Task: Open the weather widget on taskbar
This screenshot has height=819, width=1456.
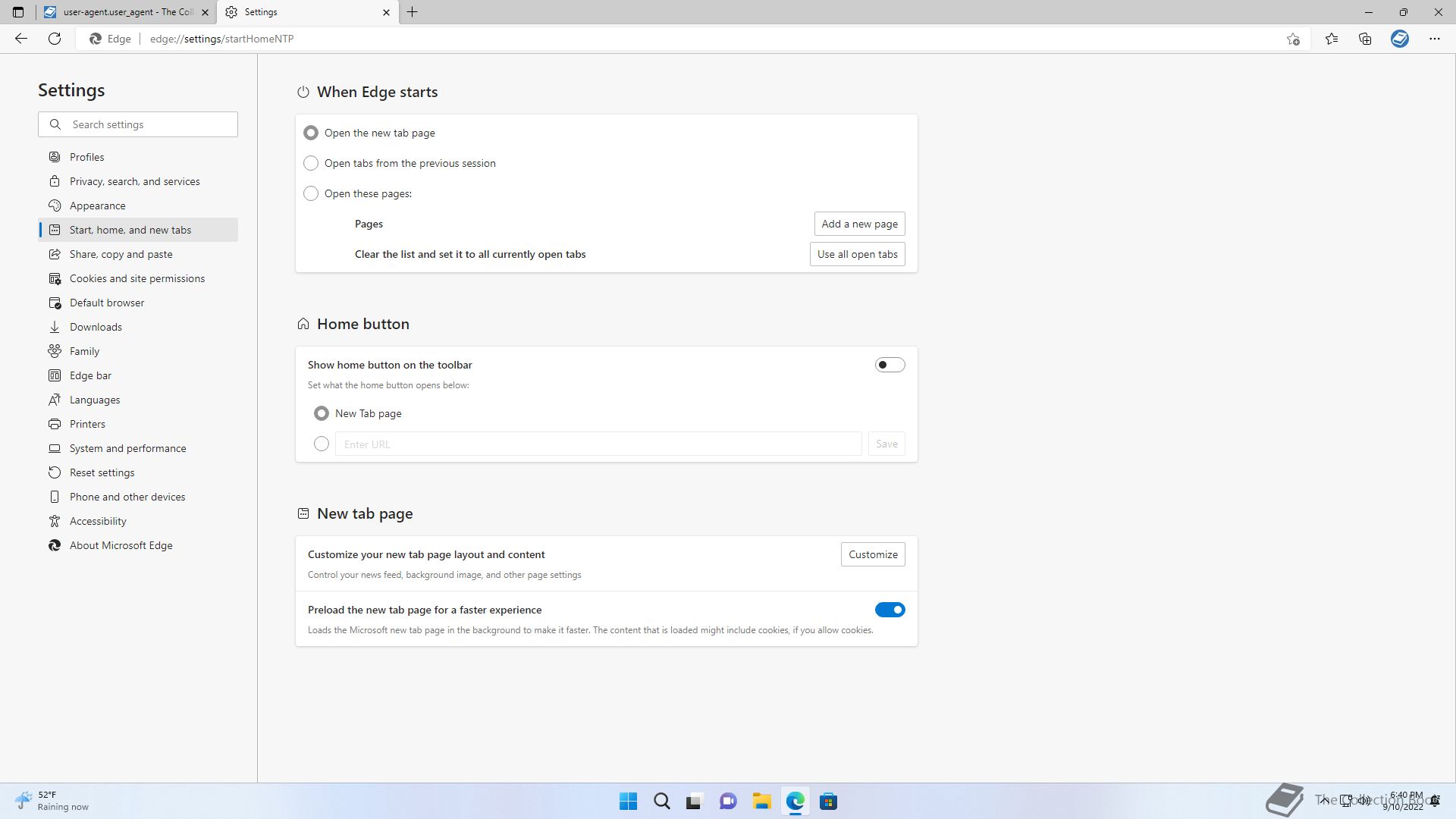Action: point(52,801)
